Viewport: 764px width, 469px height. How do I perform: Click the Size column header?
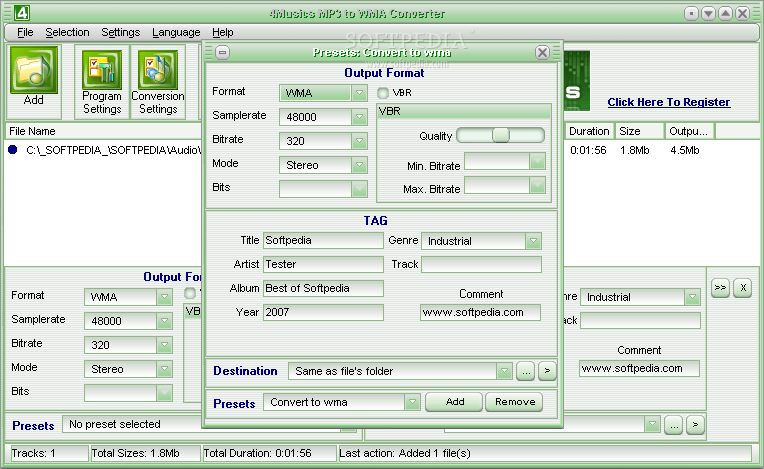639,131
